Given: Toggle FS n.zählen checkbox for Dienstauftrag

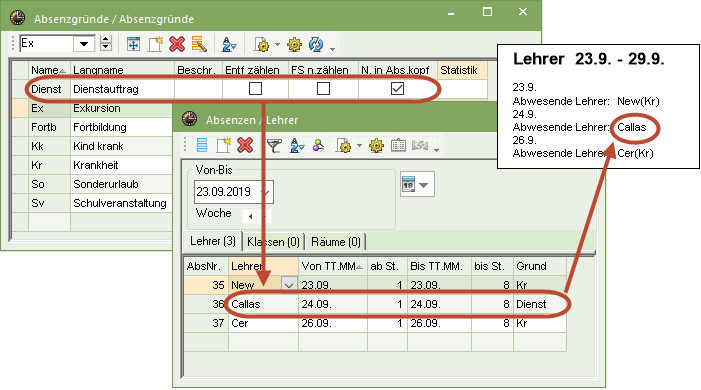Looking at the screenshot, I should [323, 89].
